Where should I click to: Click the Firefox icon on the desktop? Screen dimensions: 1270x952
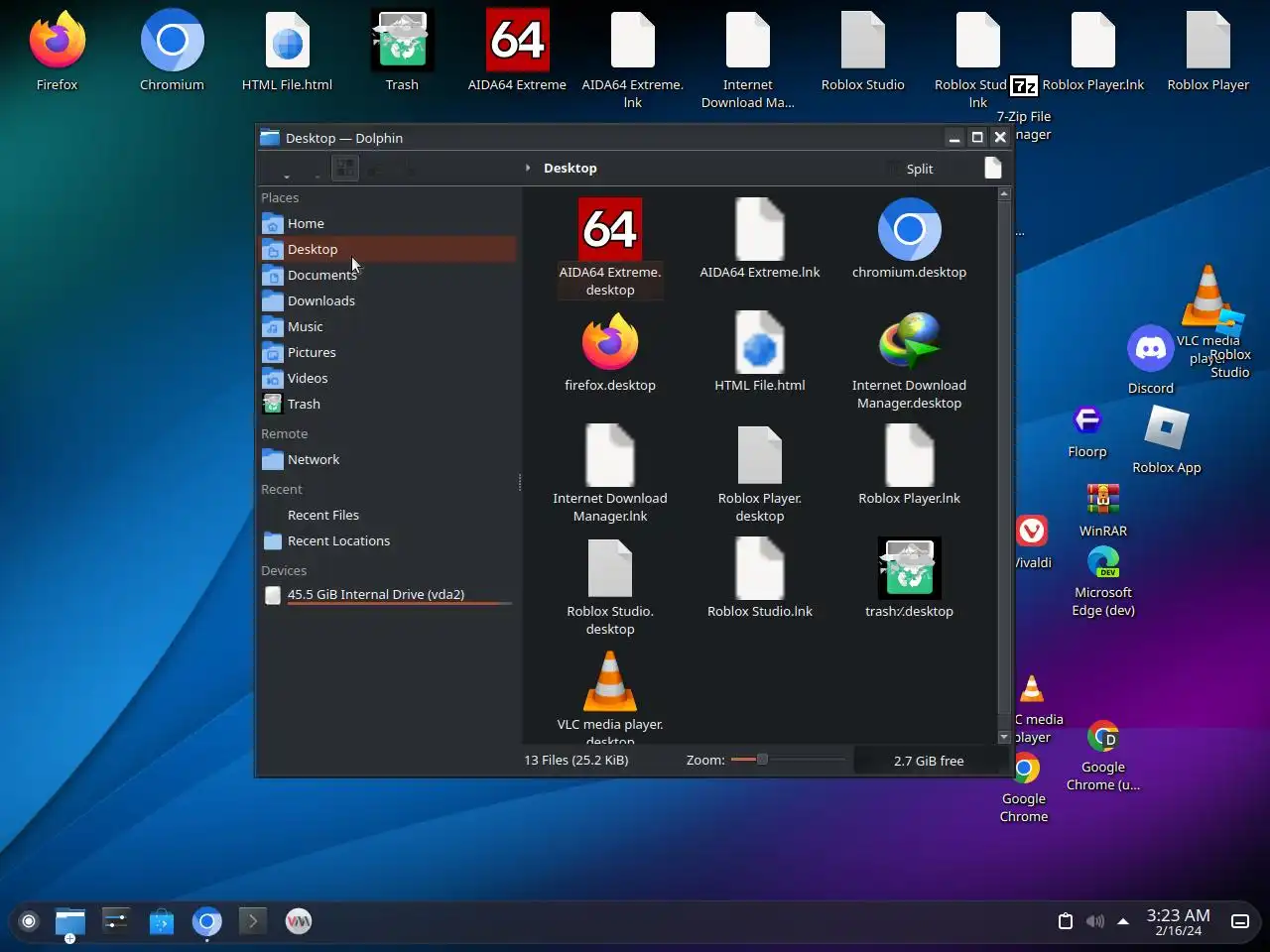coord(58,50)
